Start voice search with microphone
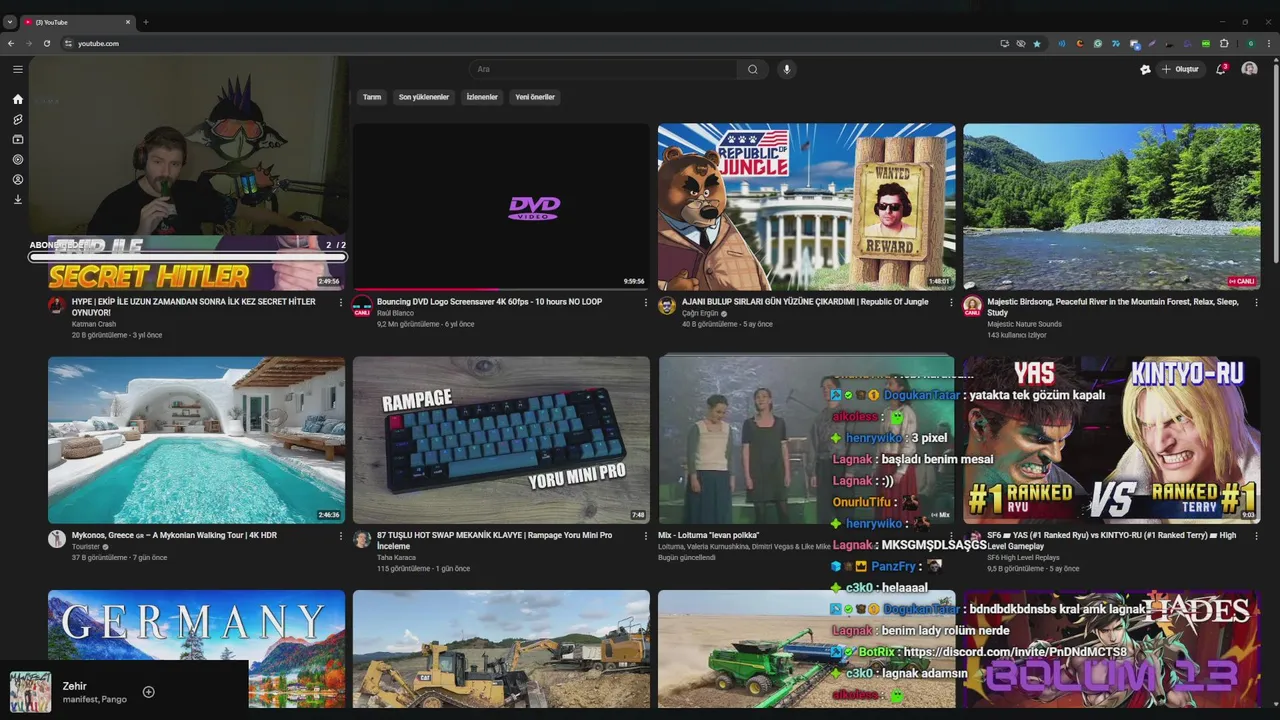Image resolution: width=1280 pixels, height=720 pixels. 786,69
